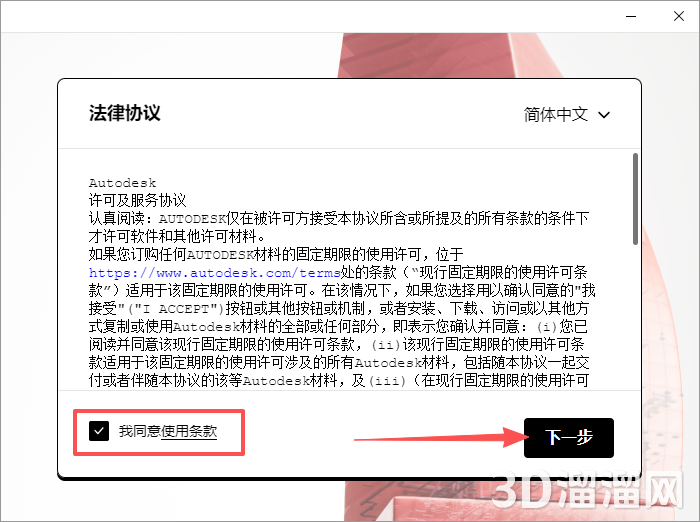
Task: Click the 下一步 button
Action: point(569,438)
